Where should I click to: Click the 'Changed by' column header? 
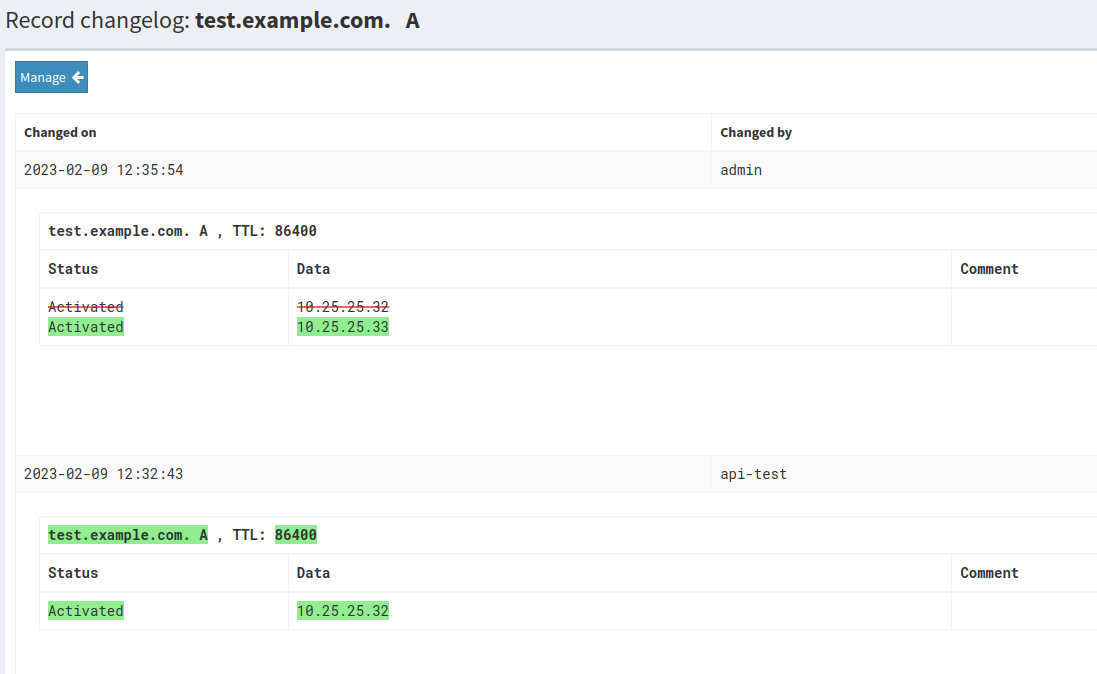click(x=756, y=132)
